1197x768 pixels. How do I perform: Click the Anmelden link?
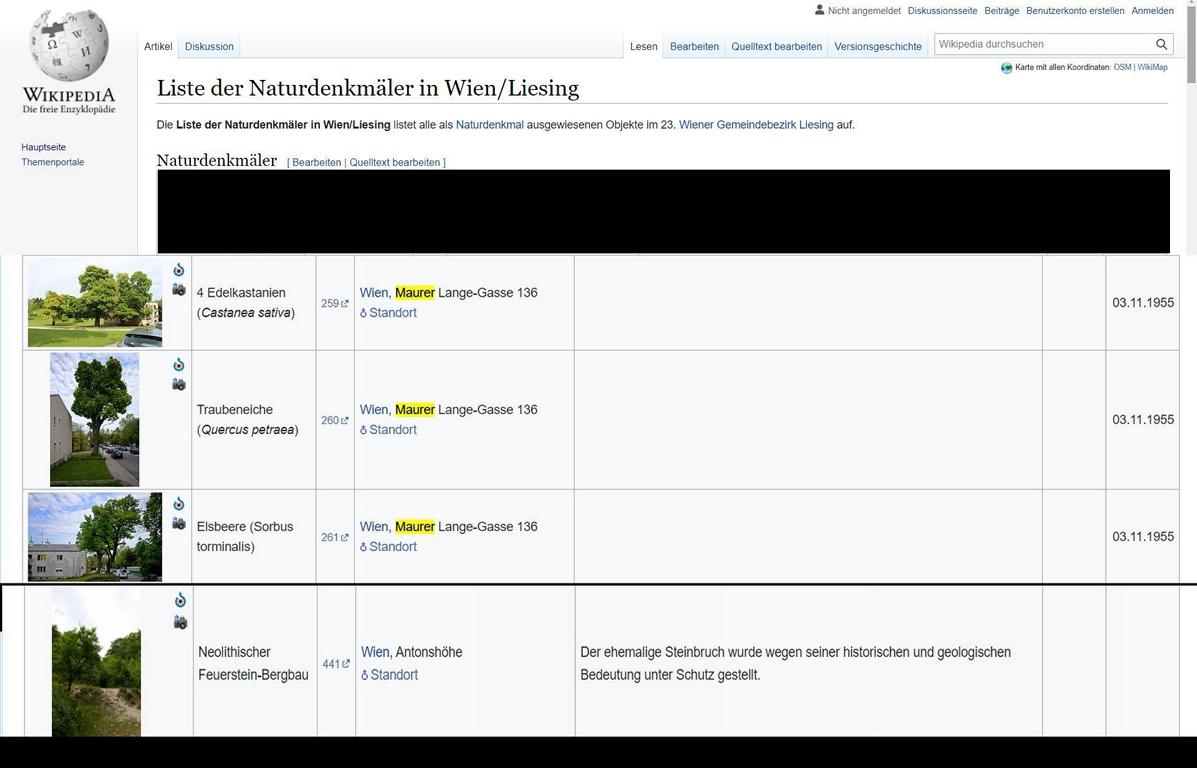pos(1153,11)
